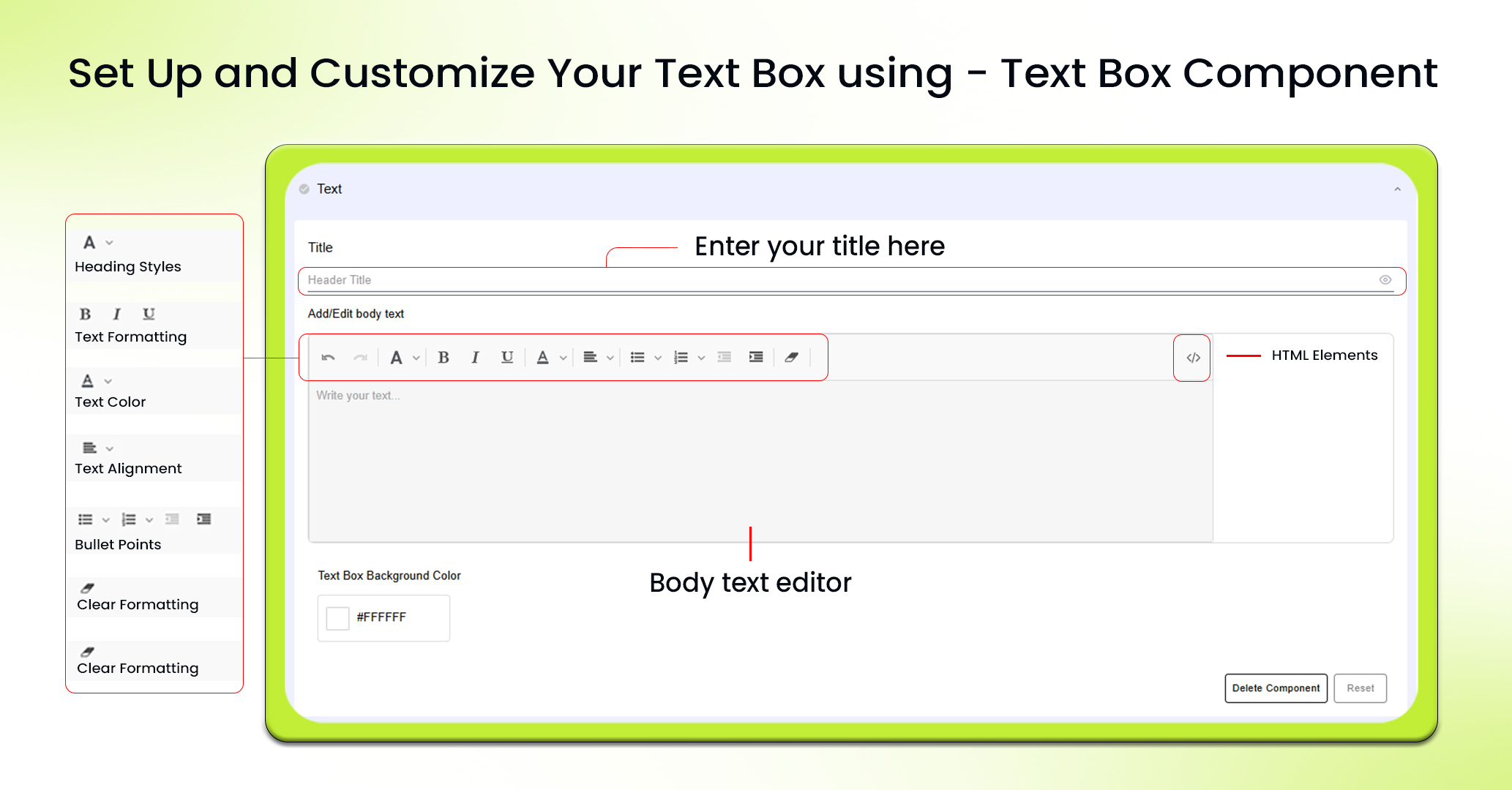This screenshot has height=790, width=1512.
Task: Click the increase indent icon
Action: click(755, 357)
